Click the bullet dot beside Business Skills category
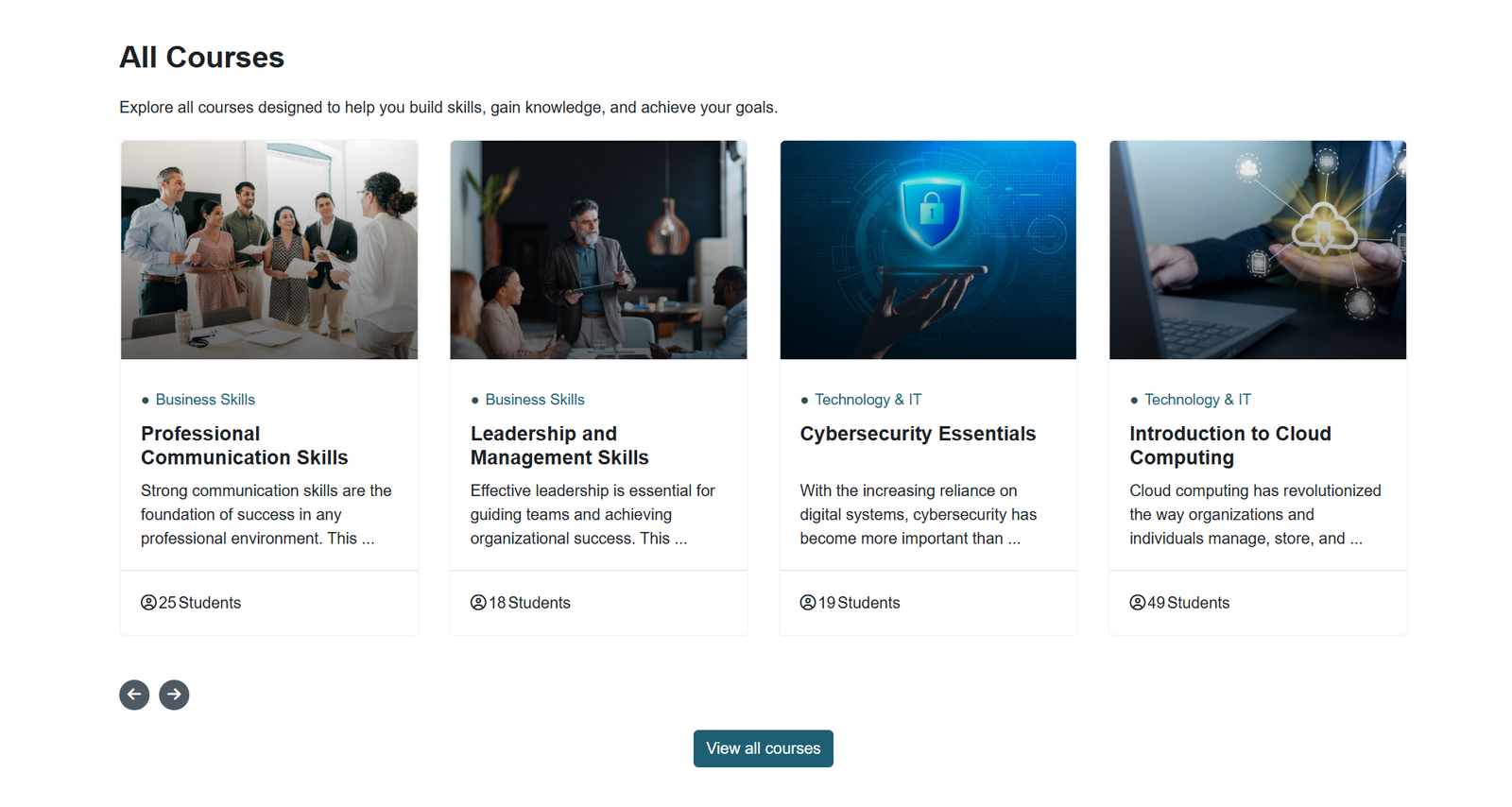1512x807 pixels. coord(144,400)
